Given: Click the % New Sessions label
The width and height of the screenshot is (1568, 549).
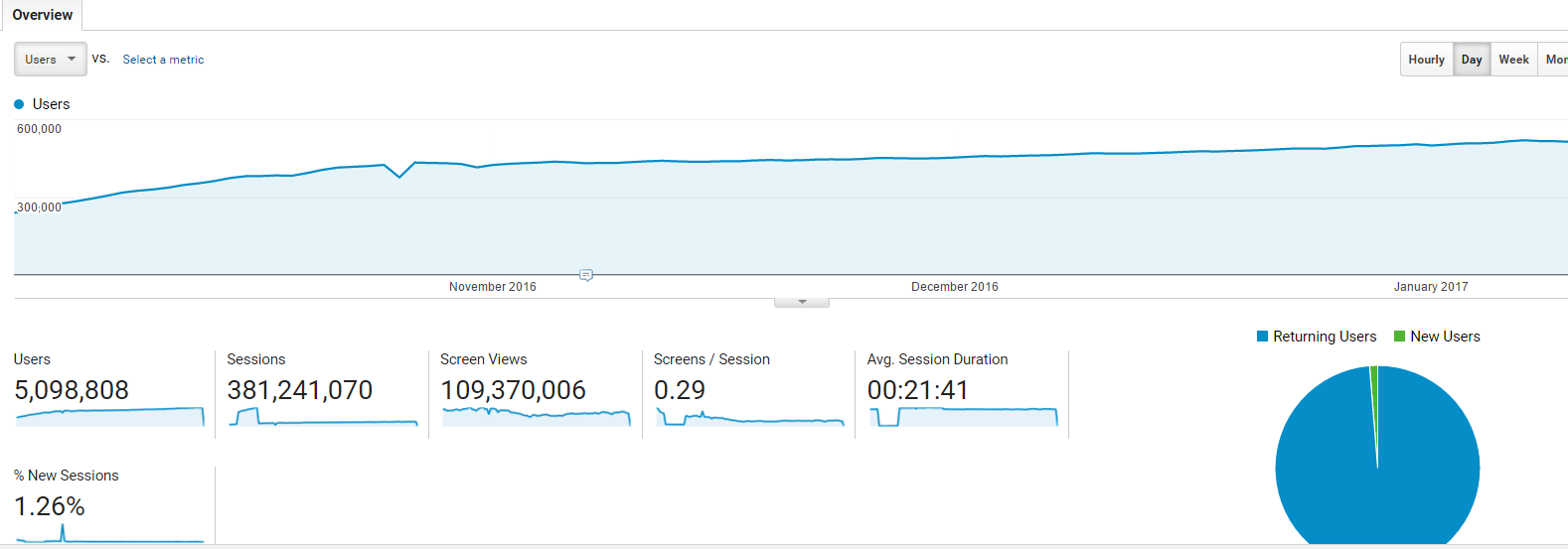Looking at the screenshot, I should tap(67, 476).
